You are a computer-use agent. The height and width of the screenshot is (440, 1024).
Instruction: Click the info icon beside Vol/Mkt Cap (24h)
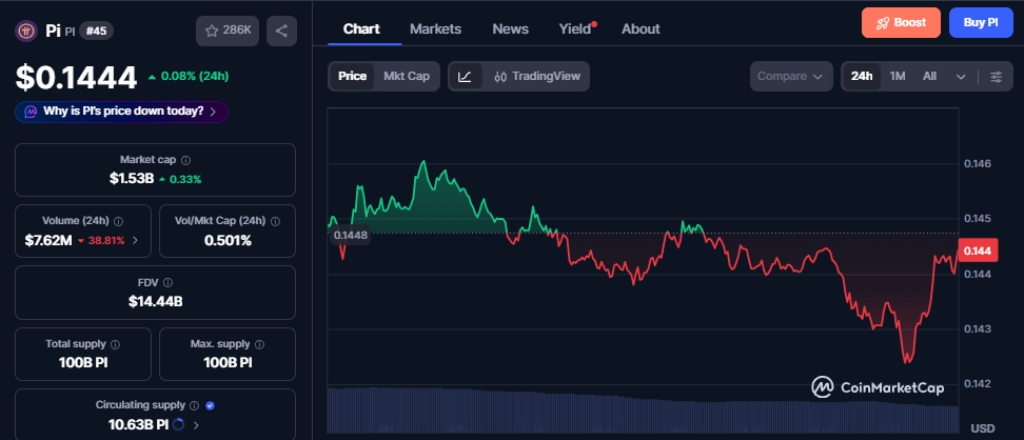pos(275,221)
